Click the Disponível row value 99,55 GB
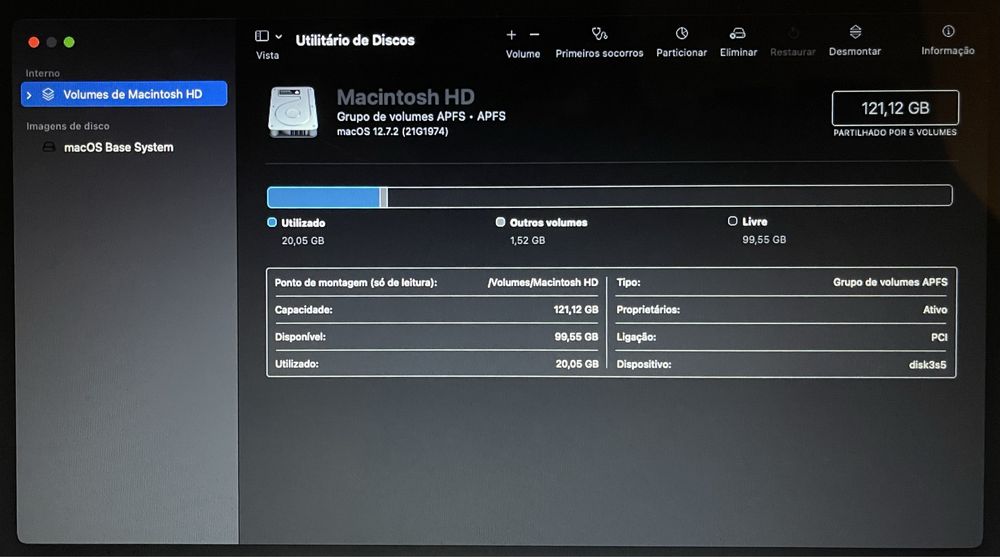 pos(576,337)
